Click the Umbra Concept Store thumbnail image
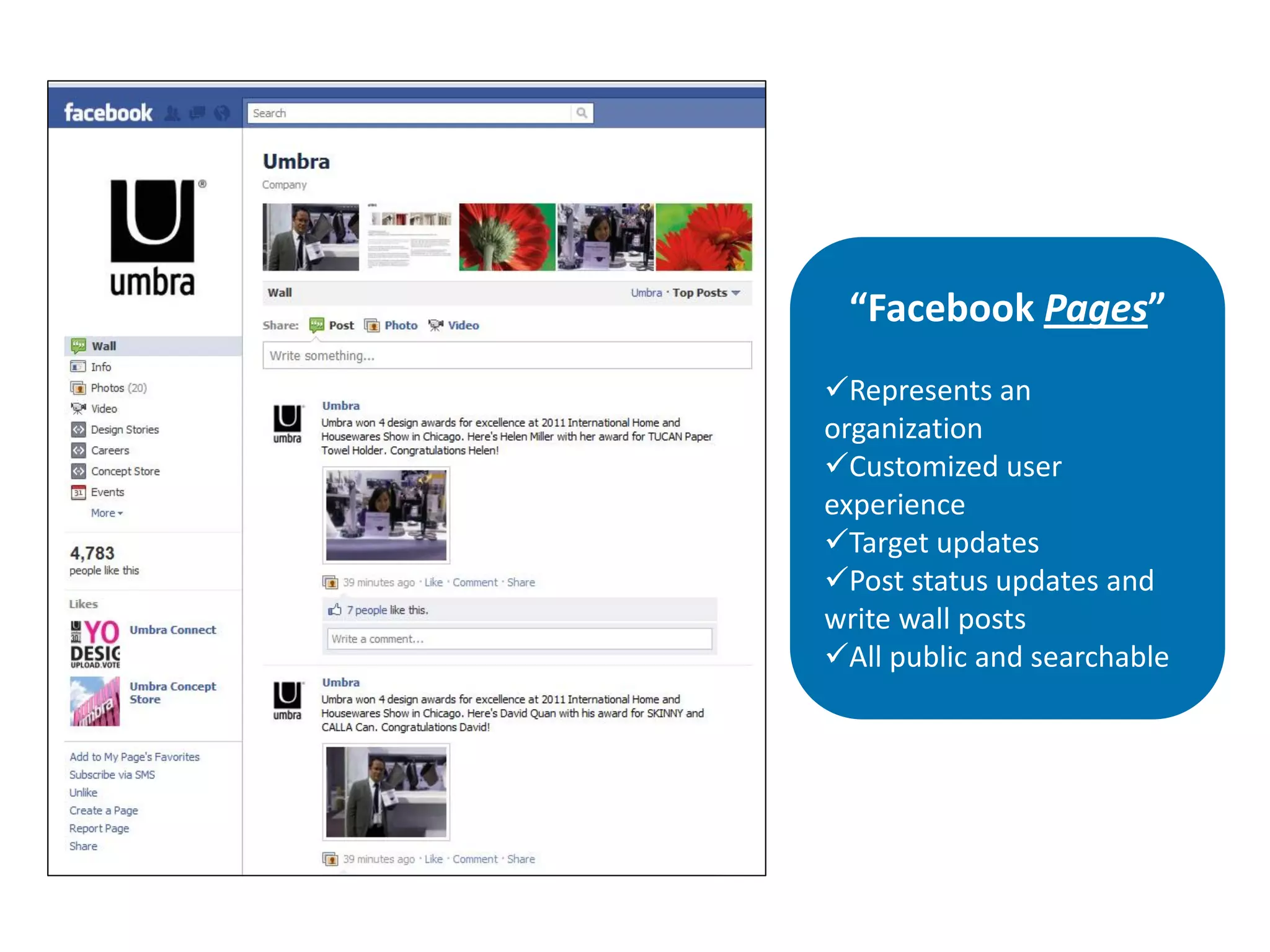 (x=95, y=702)
